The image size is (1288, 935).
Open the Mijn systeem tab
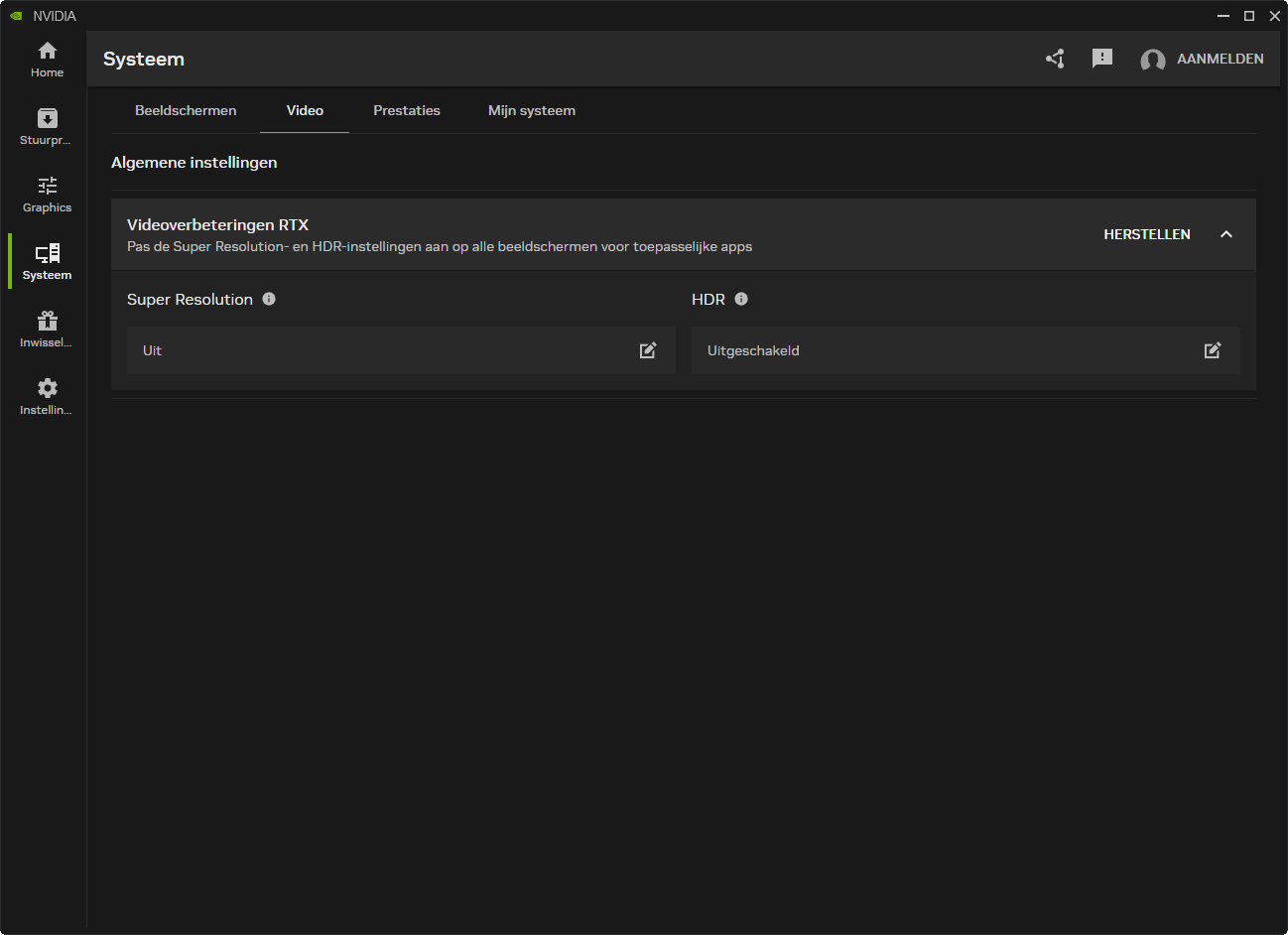point(532,110)
